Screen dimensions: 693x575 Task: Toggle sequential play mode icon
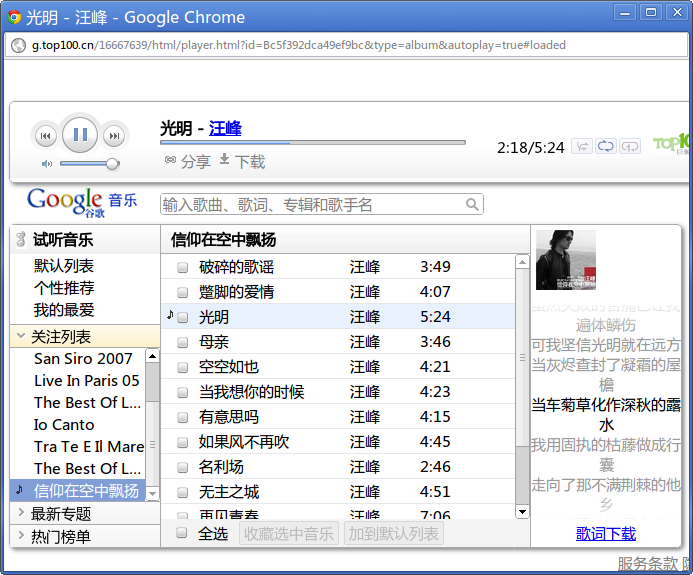(582, 146)
